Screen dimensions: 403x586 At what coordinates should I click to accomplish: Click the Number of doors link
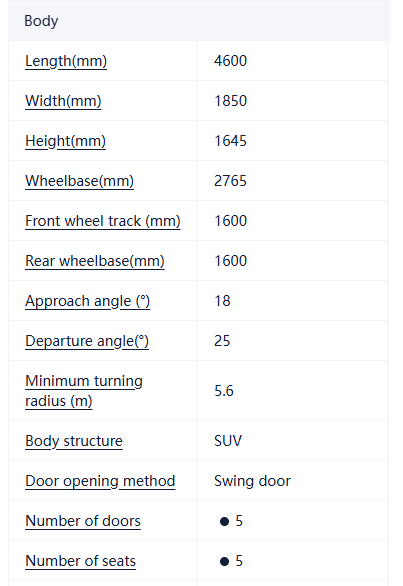[x=83, y=521]
